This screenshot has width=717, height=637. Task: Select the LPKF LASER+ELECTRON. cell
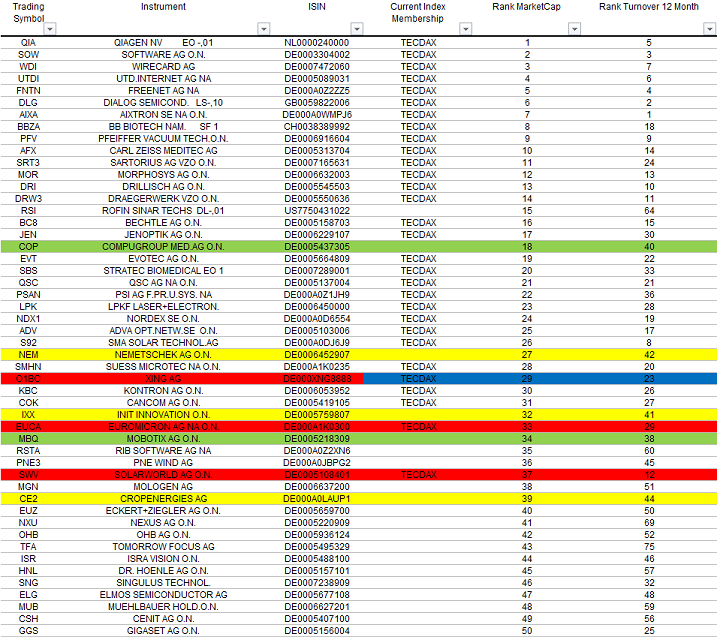163,307
